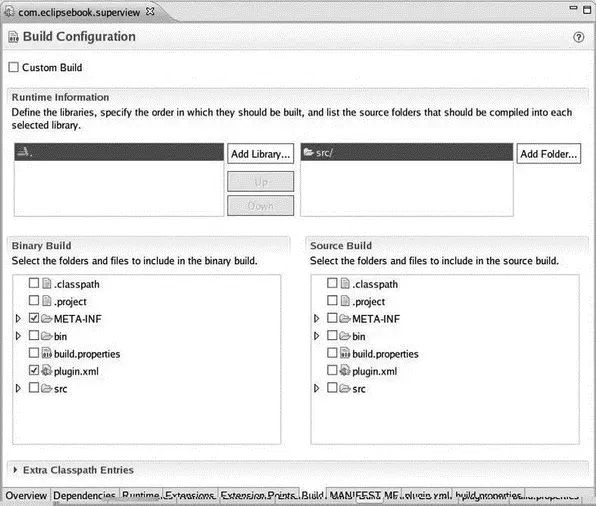The image size is (596, 506).
Task: Expand META-INF in Binary Build tree
Action: [x=18, y=318]
